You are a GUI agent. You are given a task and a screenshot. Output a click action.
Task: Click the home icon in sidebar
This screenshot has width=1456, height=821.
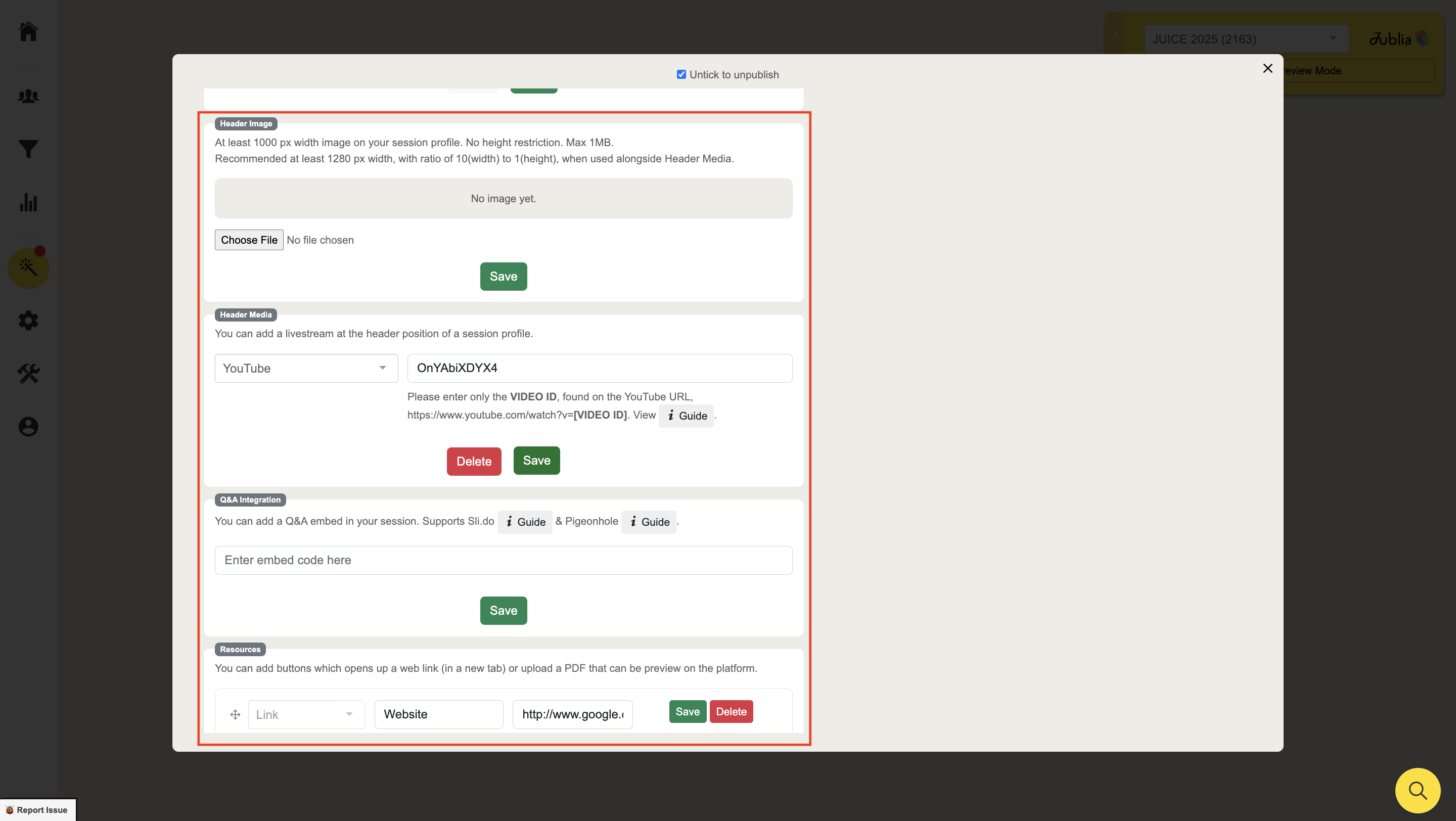coord(28,32)
